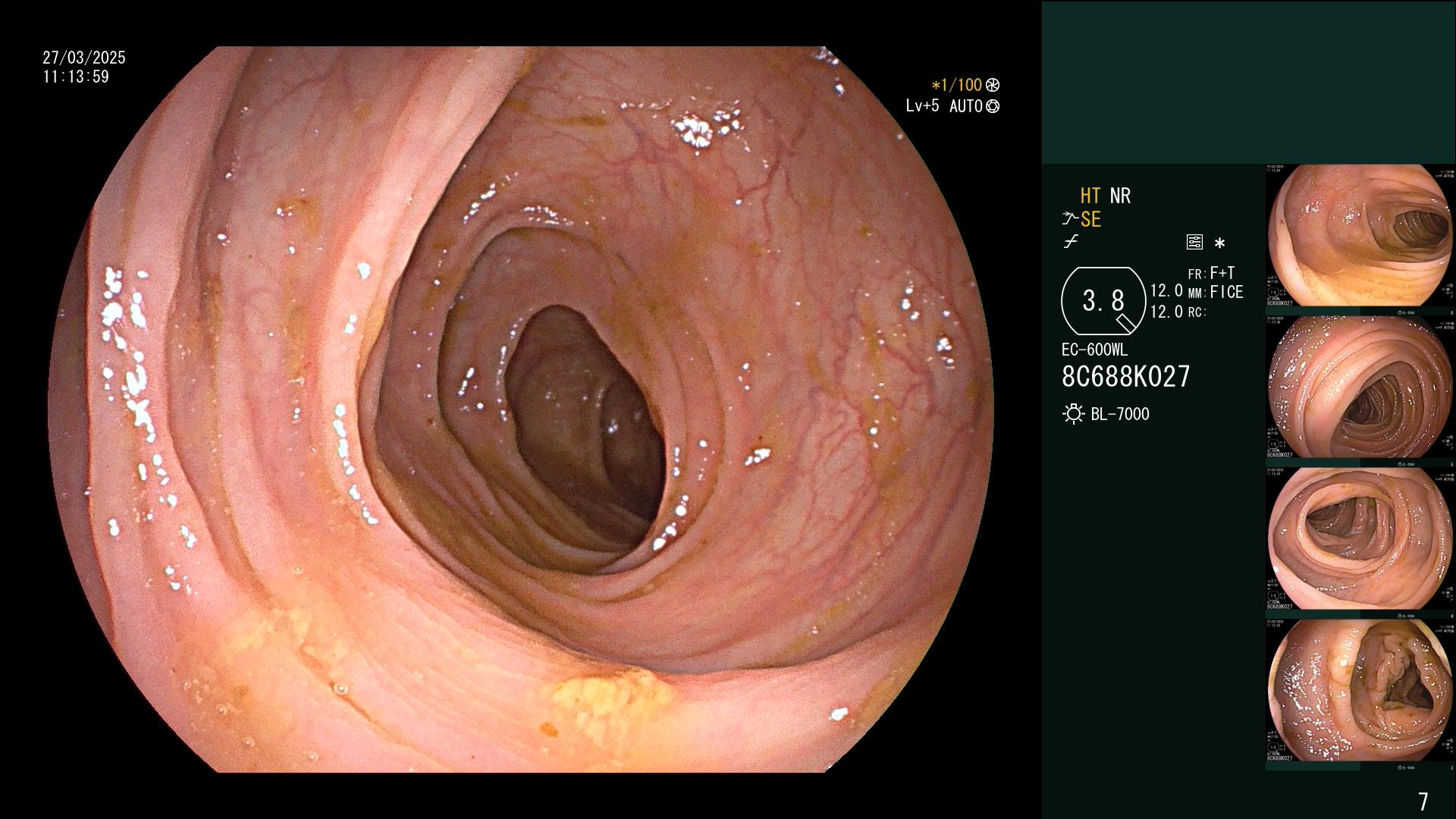Click the image count 7

click(1423, 801)
